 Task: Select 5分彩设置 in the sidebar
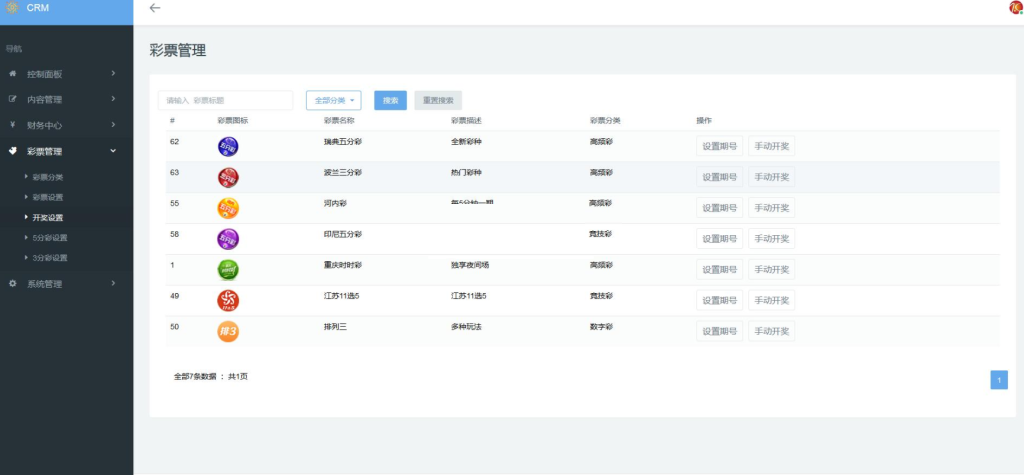(x=50, y=238)
